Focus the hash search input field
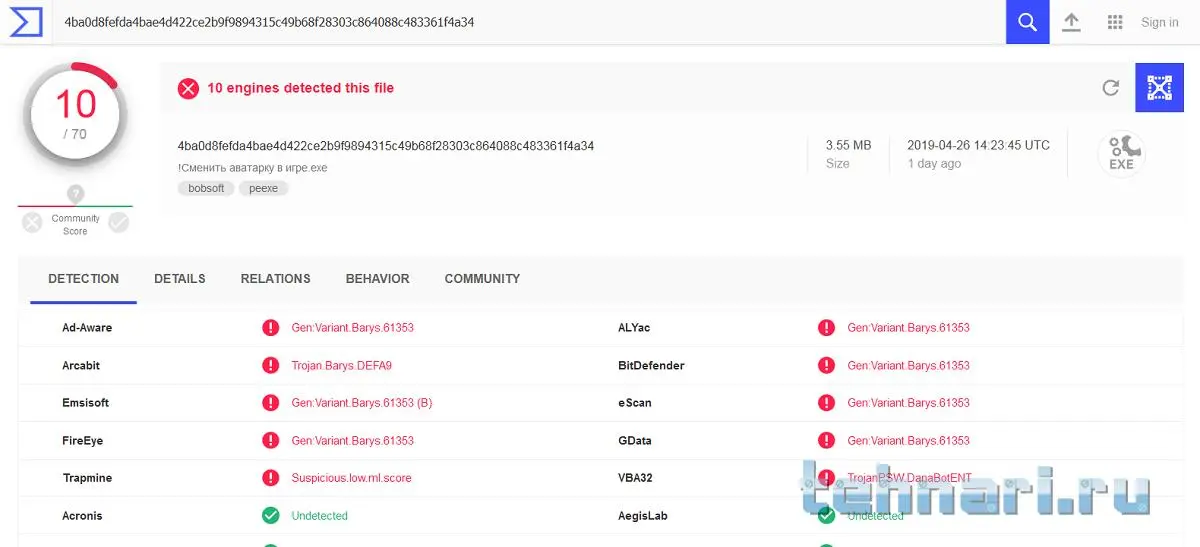The image size is (1200, 547). tap(528, 22)
